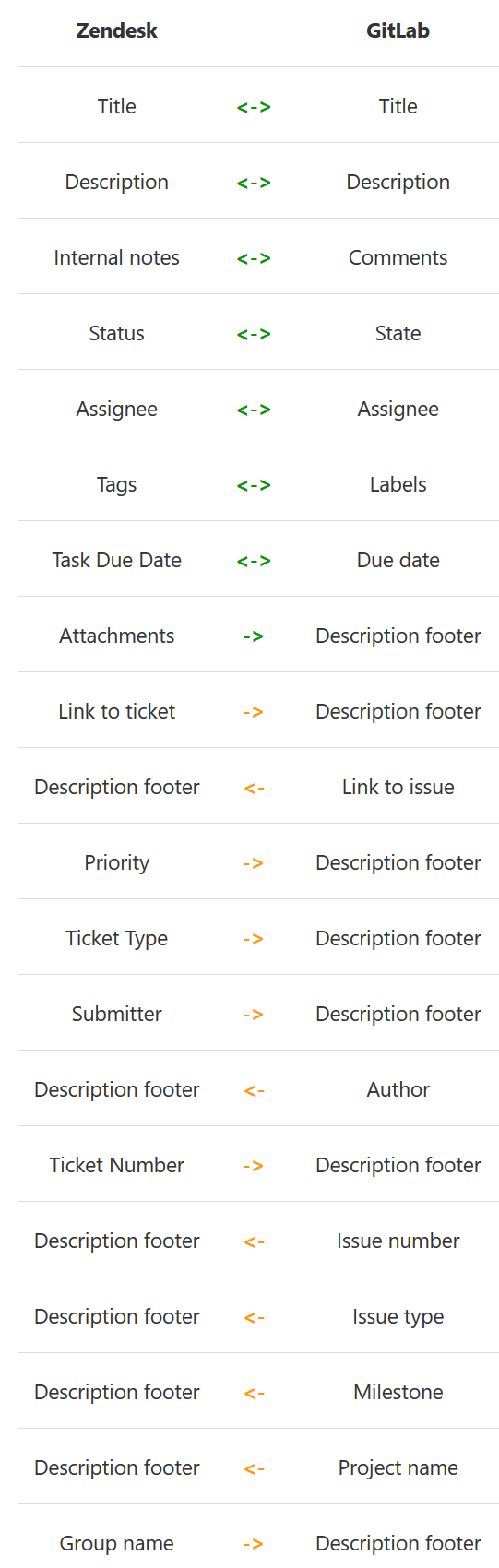Click the Labels cell in GitLab column

pyautogui.click(x=398, y=484)
